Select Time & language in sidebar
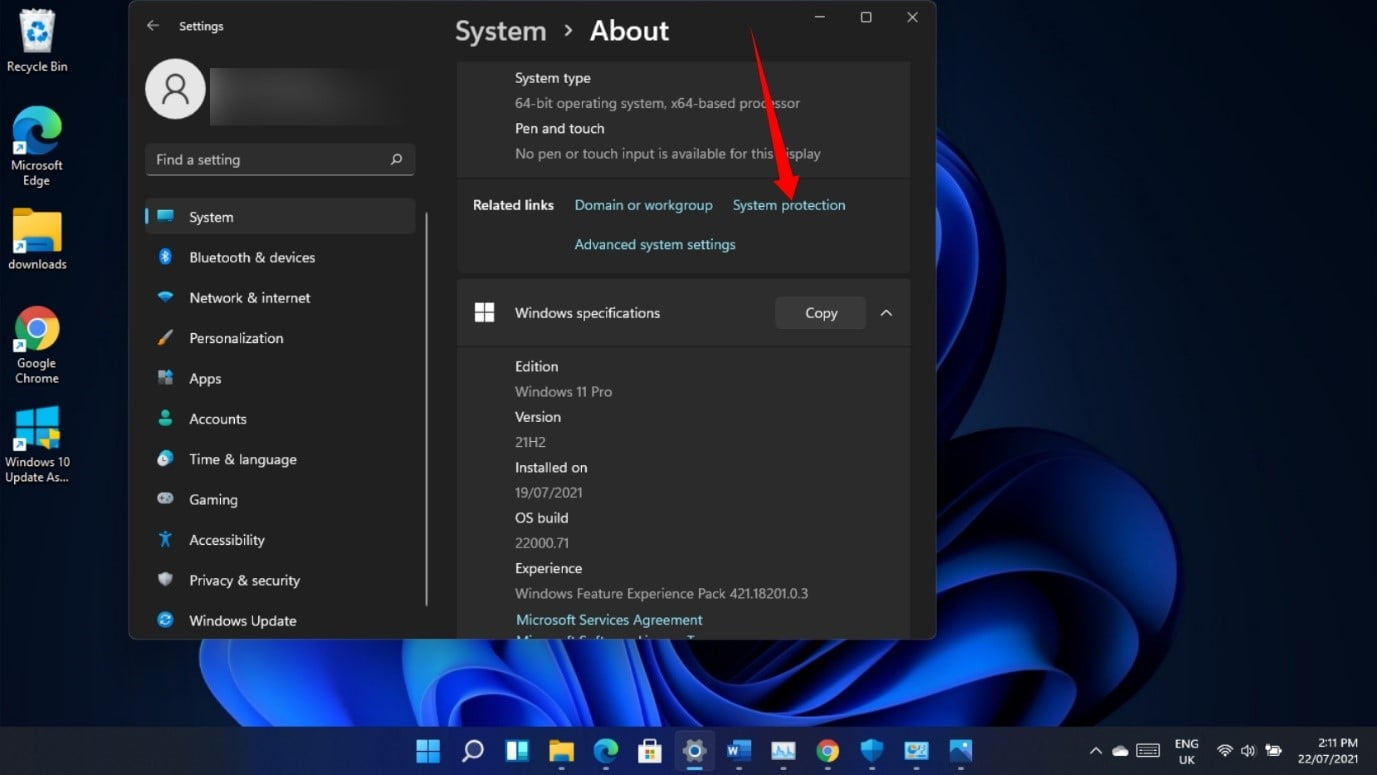The image size is (1377, 775). [242, 459]
